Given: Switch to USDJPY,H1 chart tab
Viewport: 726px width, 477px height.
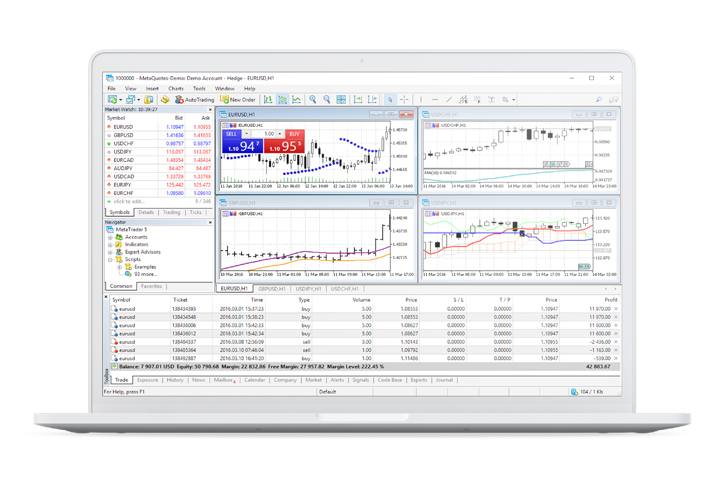Looking at the screenshot, I should coord(308,289).
